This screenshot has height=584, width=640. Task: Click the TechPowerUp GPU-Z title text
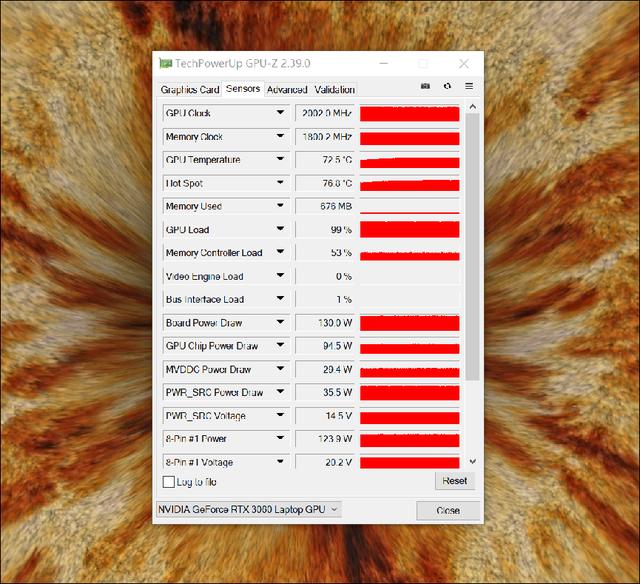tap(243, 64)
